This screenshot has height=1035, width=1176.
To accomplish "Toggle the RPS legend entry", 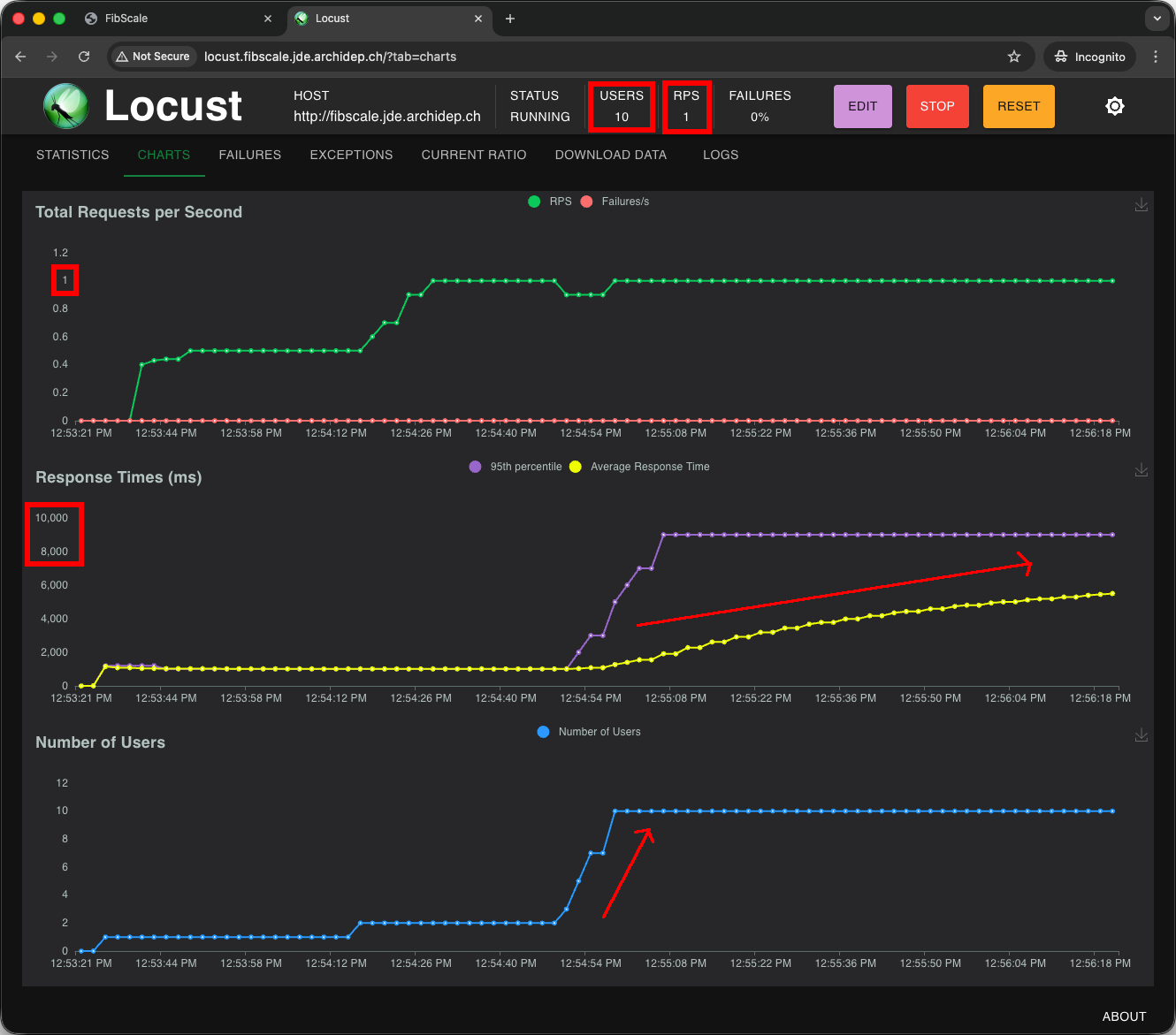I will pos(550,201).
